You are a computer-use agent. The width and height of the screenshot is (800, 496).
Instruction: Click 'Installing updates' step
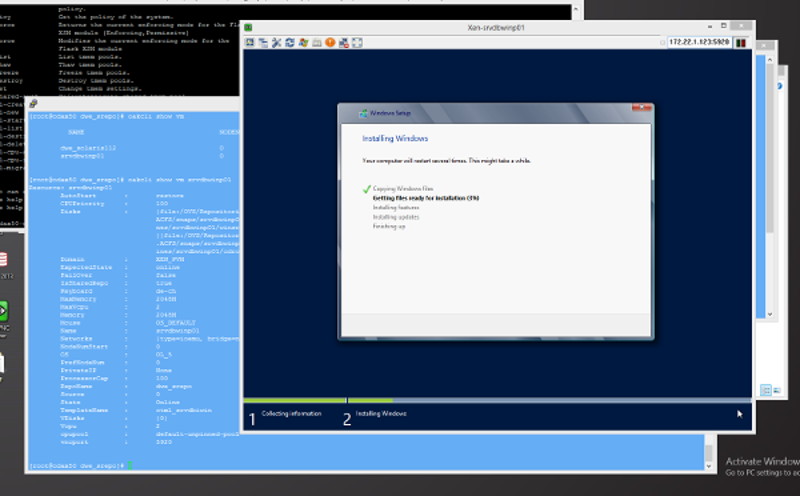(396, 217)
